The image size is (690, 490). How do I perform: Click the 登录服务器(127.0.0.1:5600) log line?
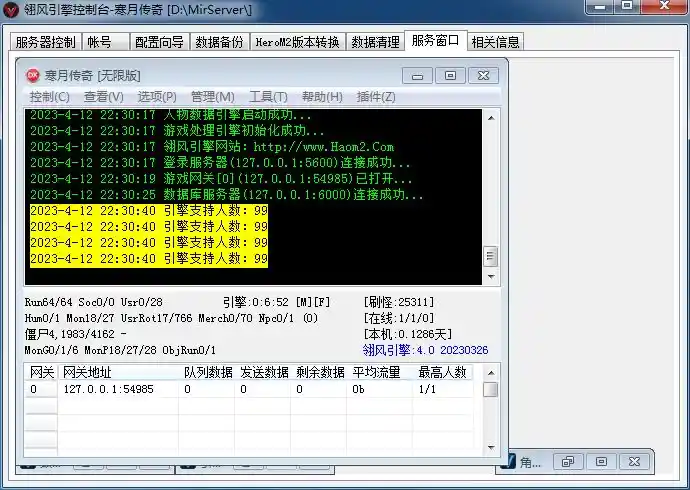tap(220, 163)
